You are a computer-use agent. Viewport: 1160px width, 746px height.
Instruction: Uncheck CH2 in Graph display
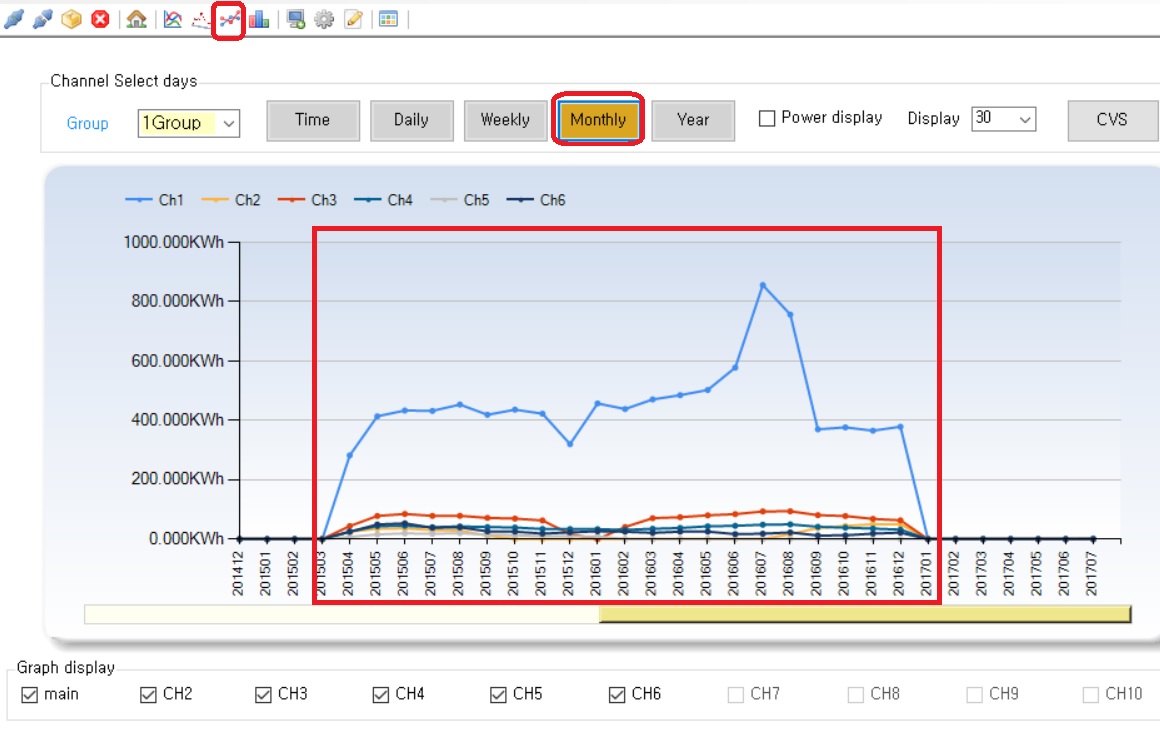click(x=148, y=695)
